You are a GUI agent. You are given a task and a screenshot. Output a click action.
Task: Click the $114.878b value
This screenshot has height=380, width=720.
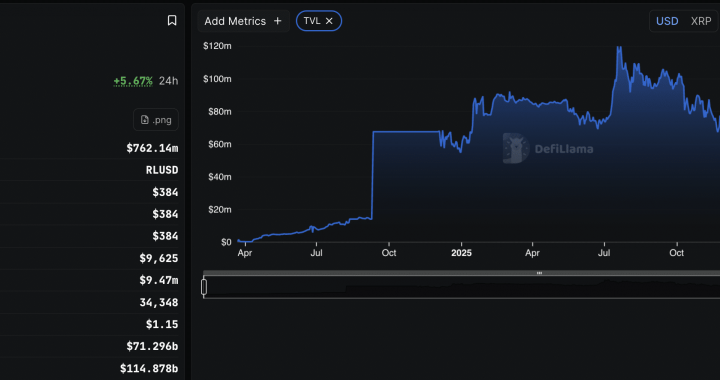(149, 368)
